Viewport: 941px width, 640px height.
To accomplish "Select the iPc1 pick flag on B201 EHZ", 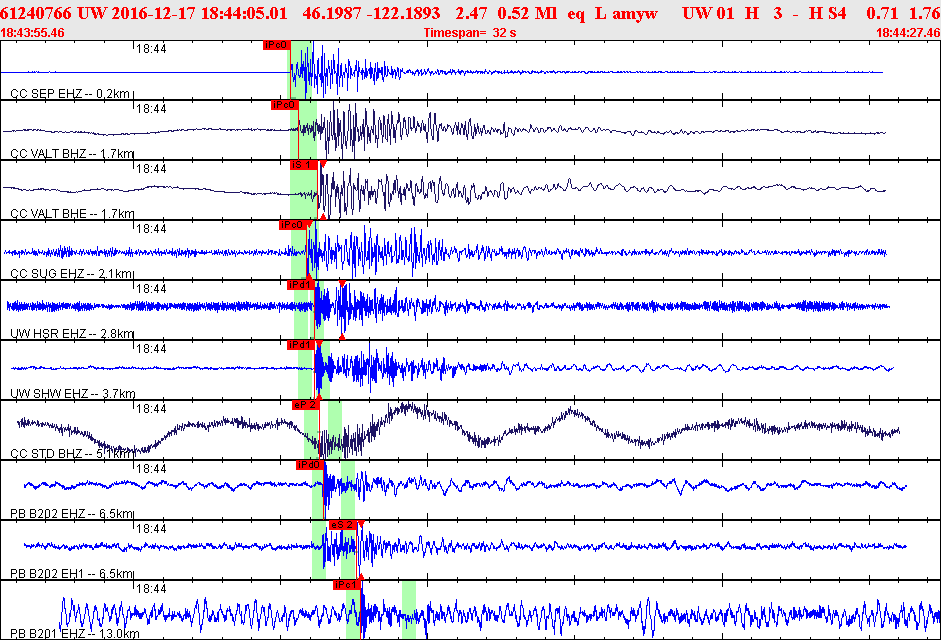I will [x=347, y=585].
